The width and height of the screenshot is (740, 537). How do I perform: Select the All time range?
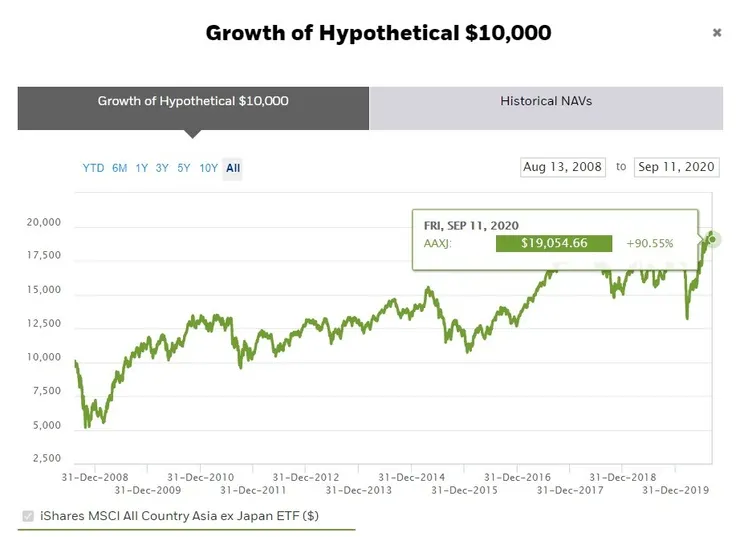(x=233, y=168)
